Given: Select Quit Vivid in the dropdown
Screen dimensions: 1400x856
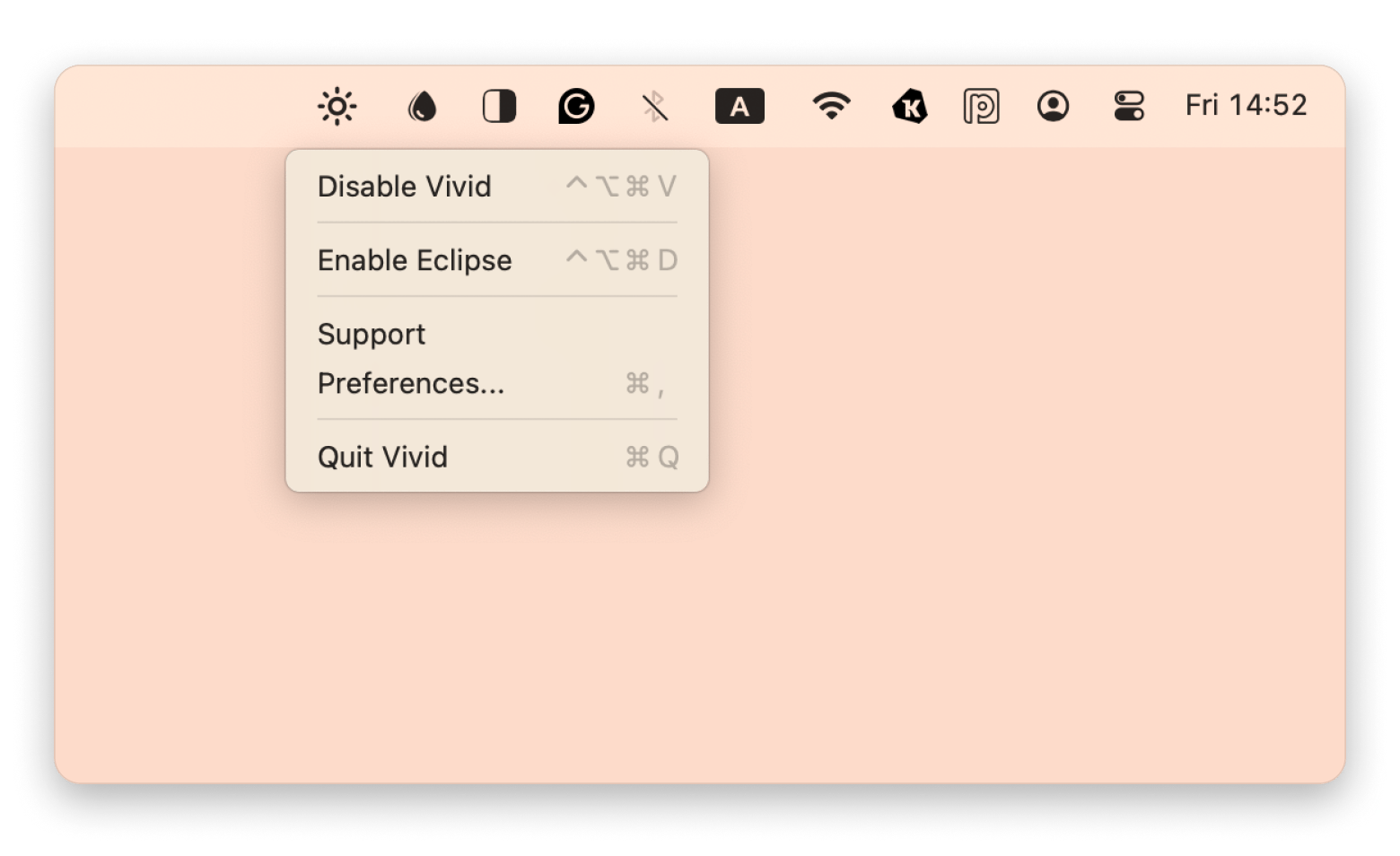Looking at the screenshot, I should coord(383,457).
